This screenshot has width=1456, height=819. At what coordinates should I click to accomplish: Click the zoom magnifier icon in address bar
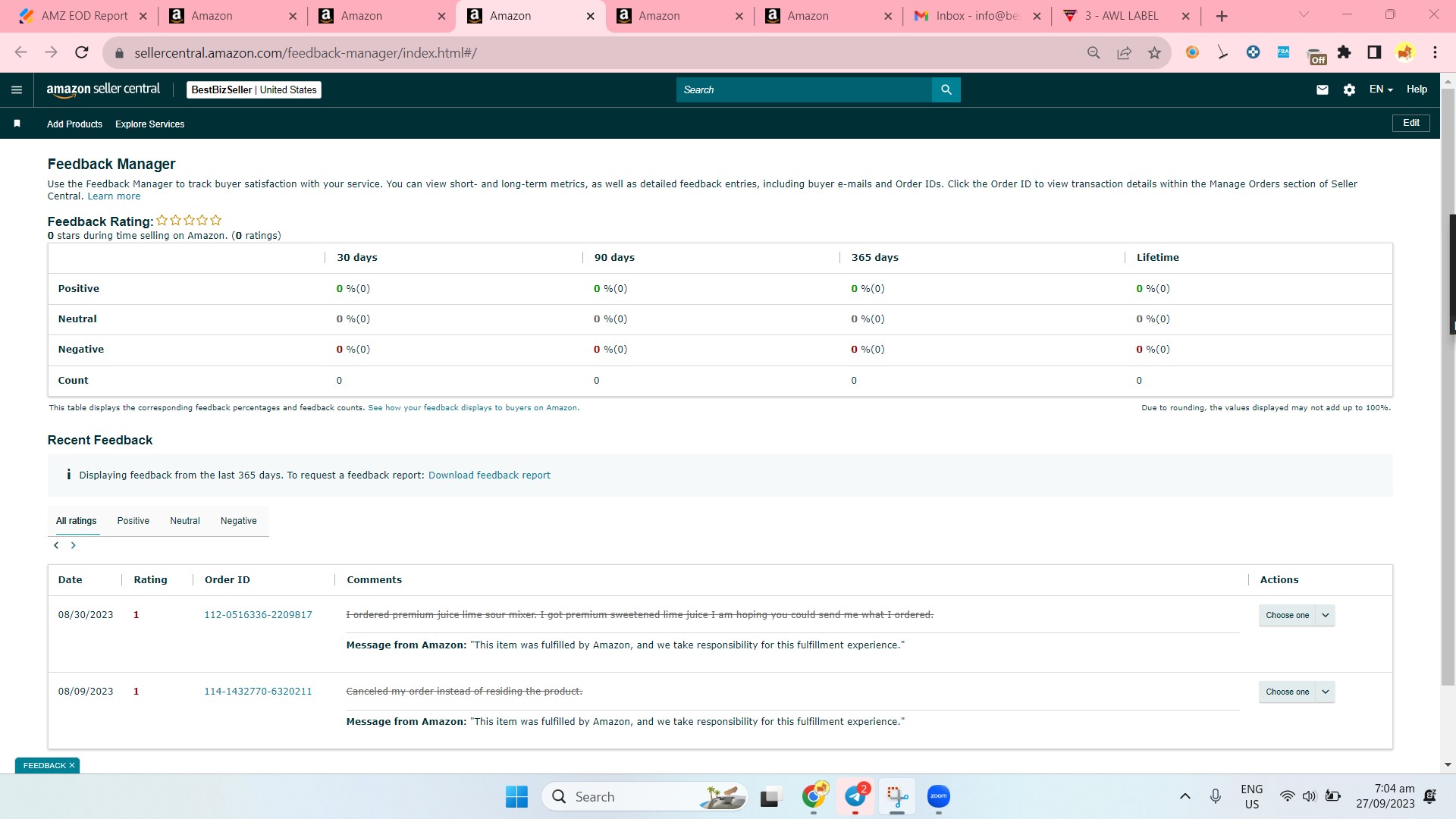(x=1094, y=52)
